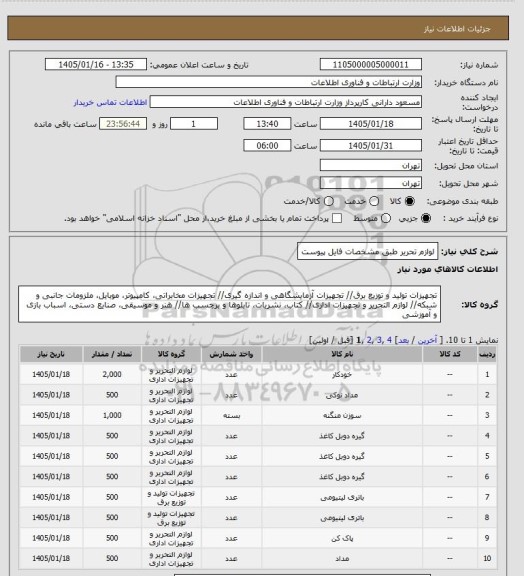Image resolution: width=524 pixels, height=576 pixels.
Task: Click the date cell in row 1
Action: pyautogui.click(x=51, y=374)
